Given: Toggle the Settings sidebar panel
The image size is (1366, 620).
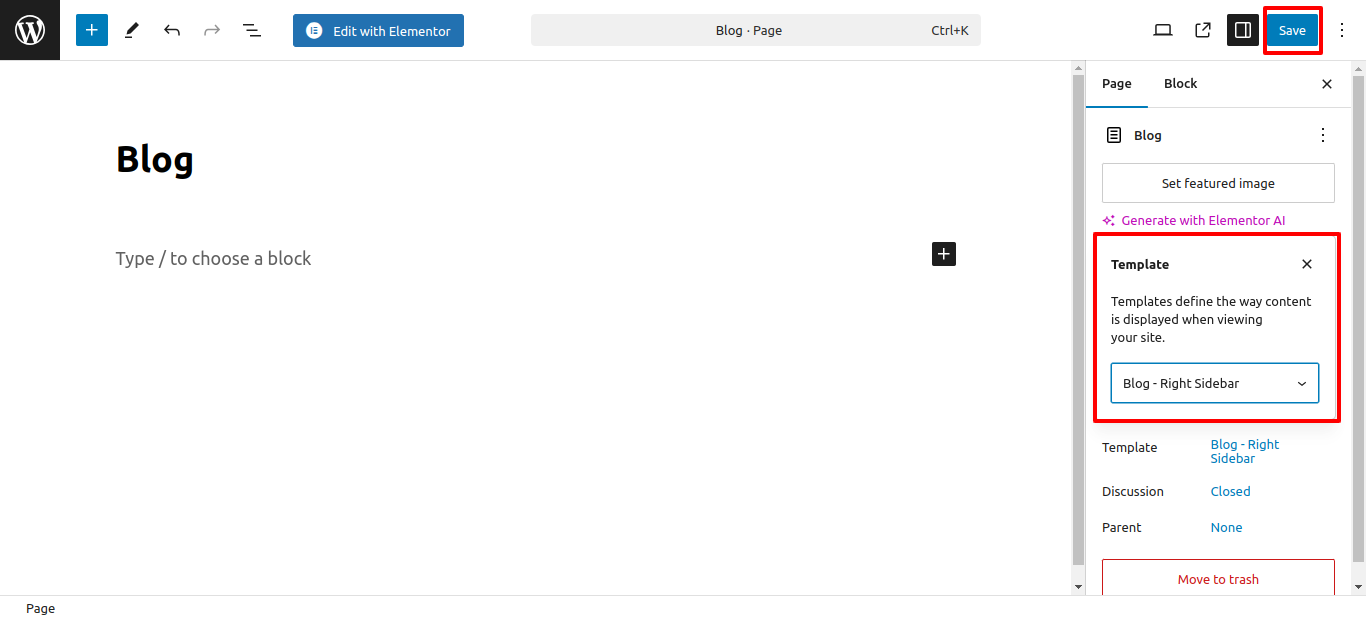Looking at the screenshot, I should 1243,30.
